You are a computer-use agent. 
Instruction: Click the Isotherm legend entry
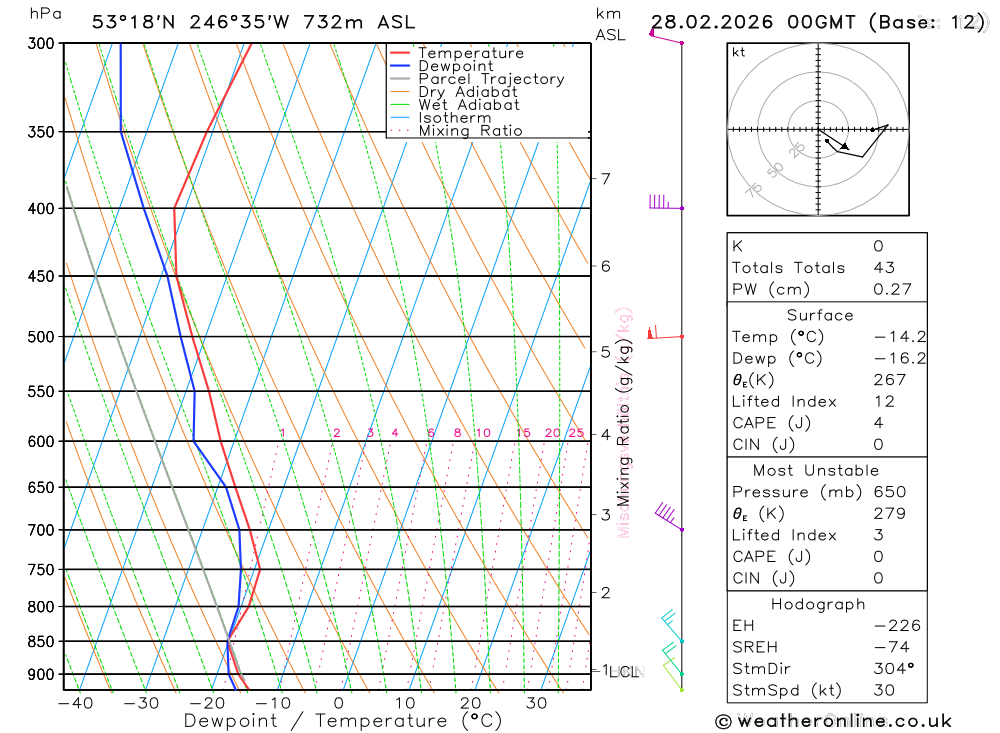[440, 118]
